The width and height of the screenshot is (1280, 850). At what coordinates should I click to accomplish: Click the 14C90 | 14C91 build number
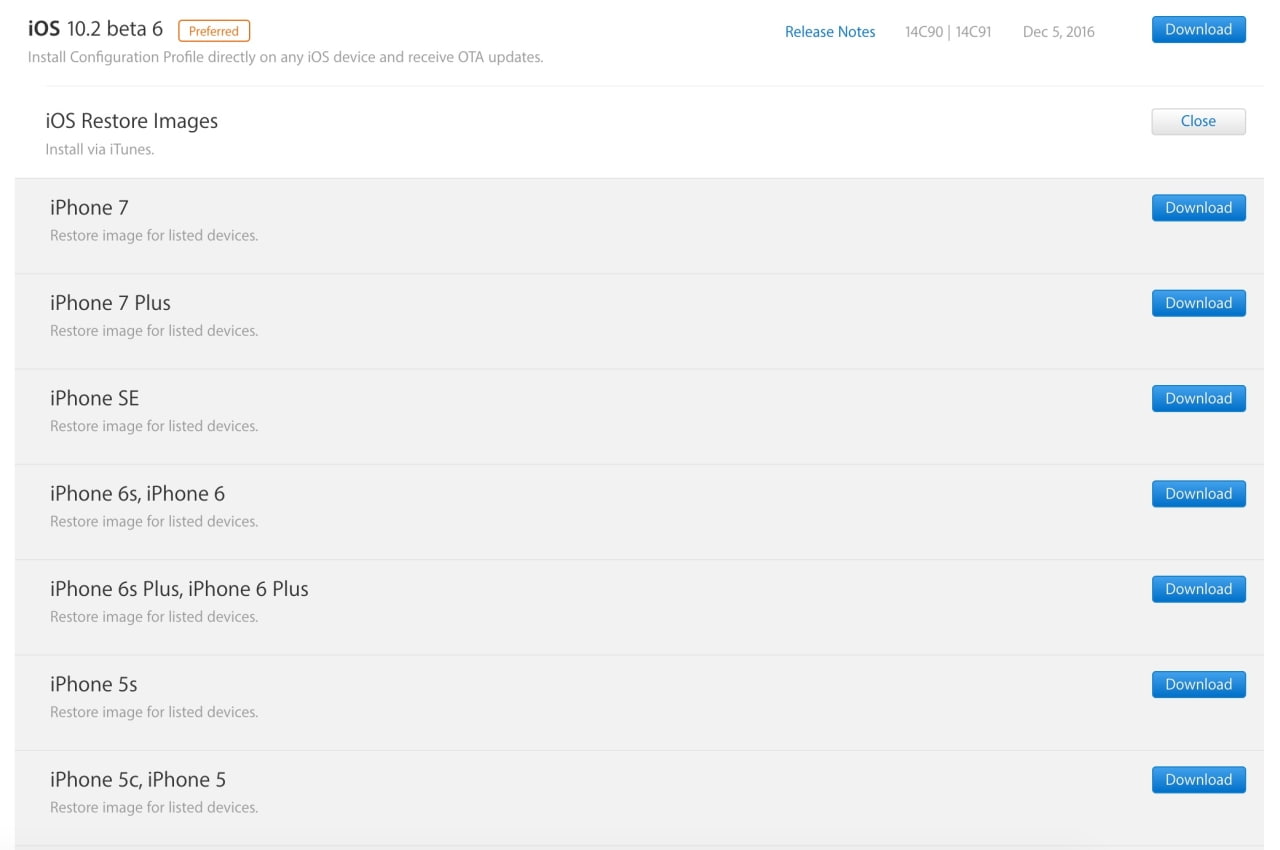[x=947, y=32]
